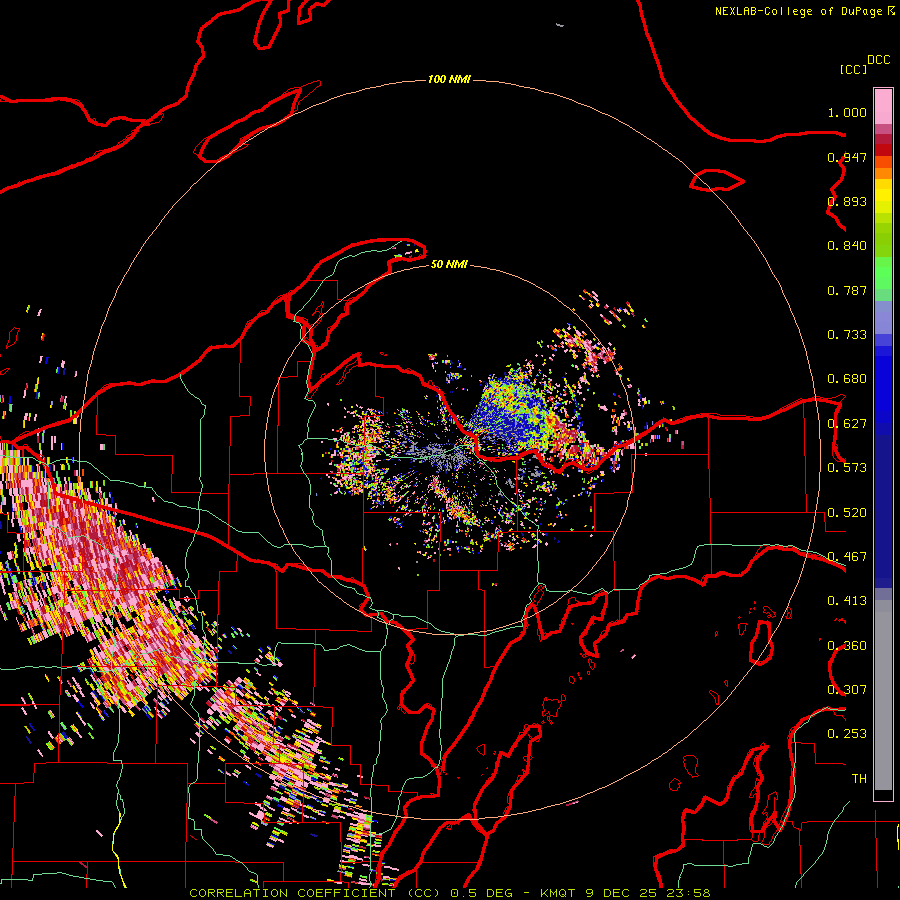
Task: Click the 100 NMI range ring label
Action: click(x=449, y=79)
